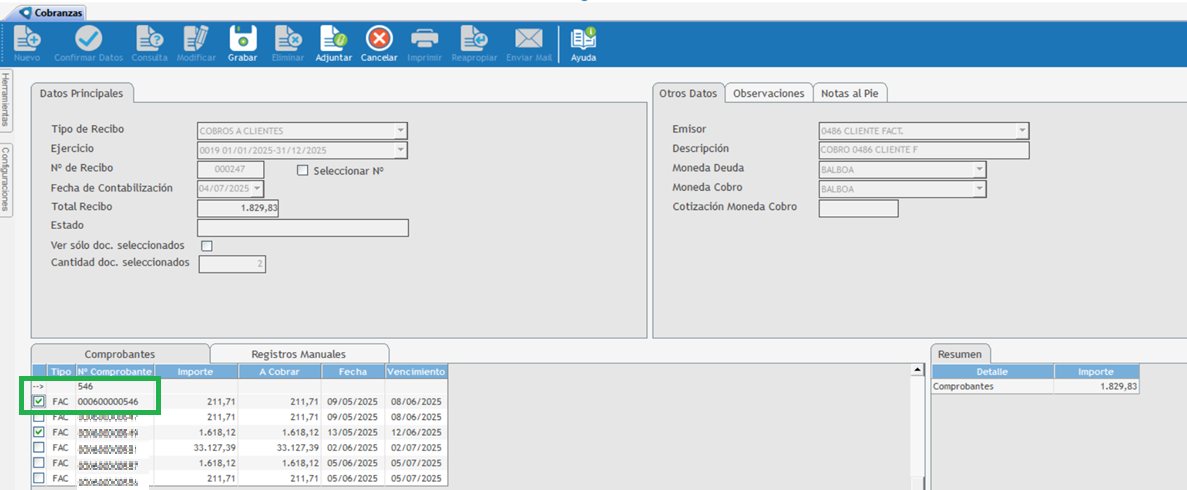Click the Importe column header
The width and height of the screenshot is (1187, 490).
pos(195,371)
